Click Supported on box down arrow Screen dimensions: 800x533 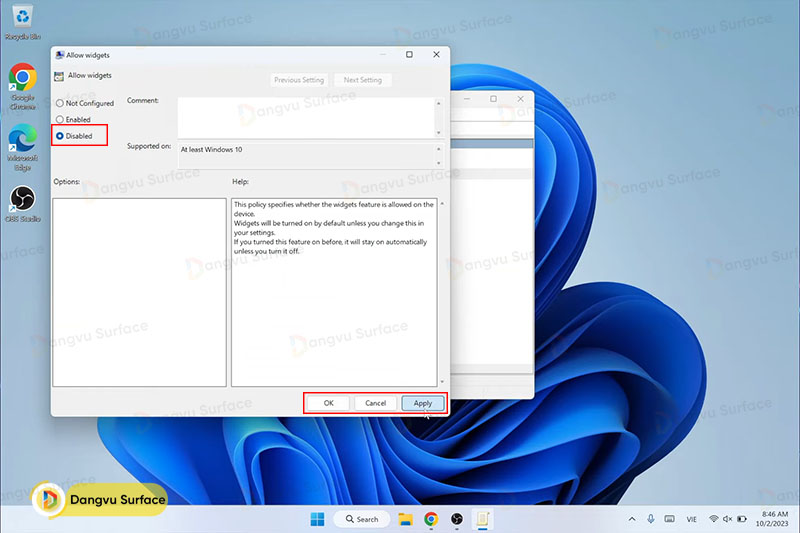coord(439,163)
